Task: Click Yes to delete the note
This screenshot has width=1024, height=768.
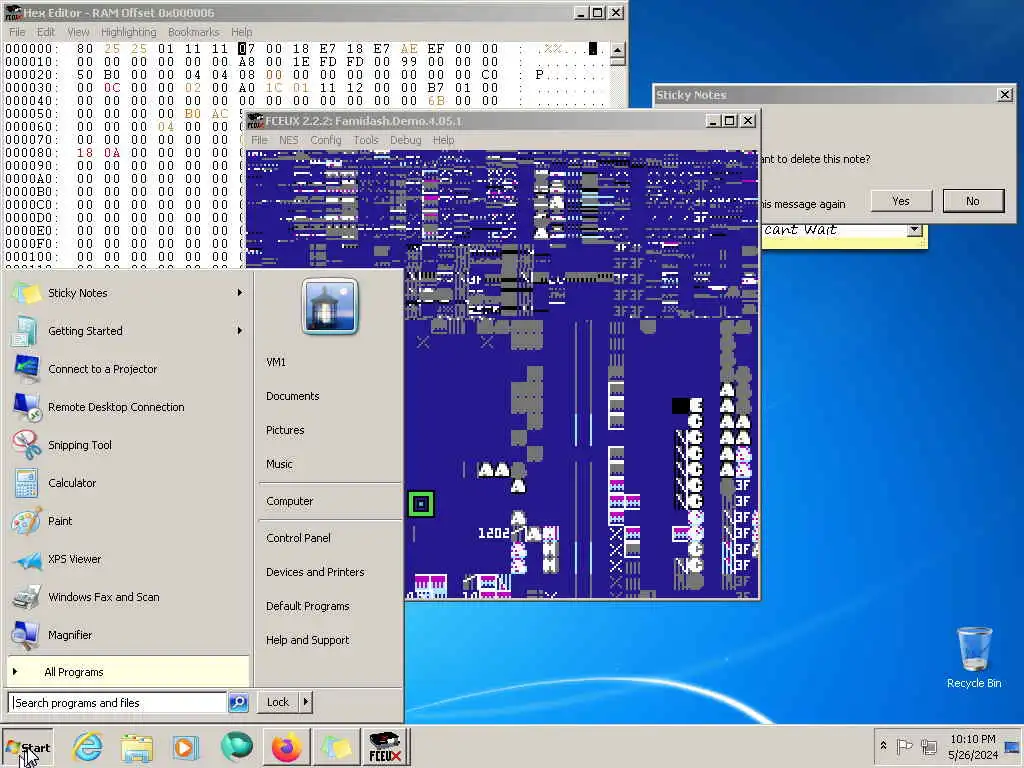Action: point(901,201)
